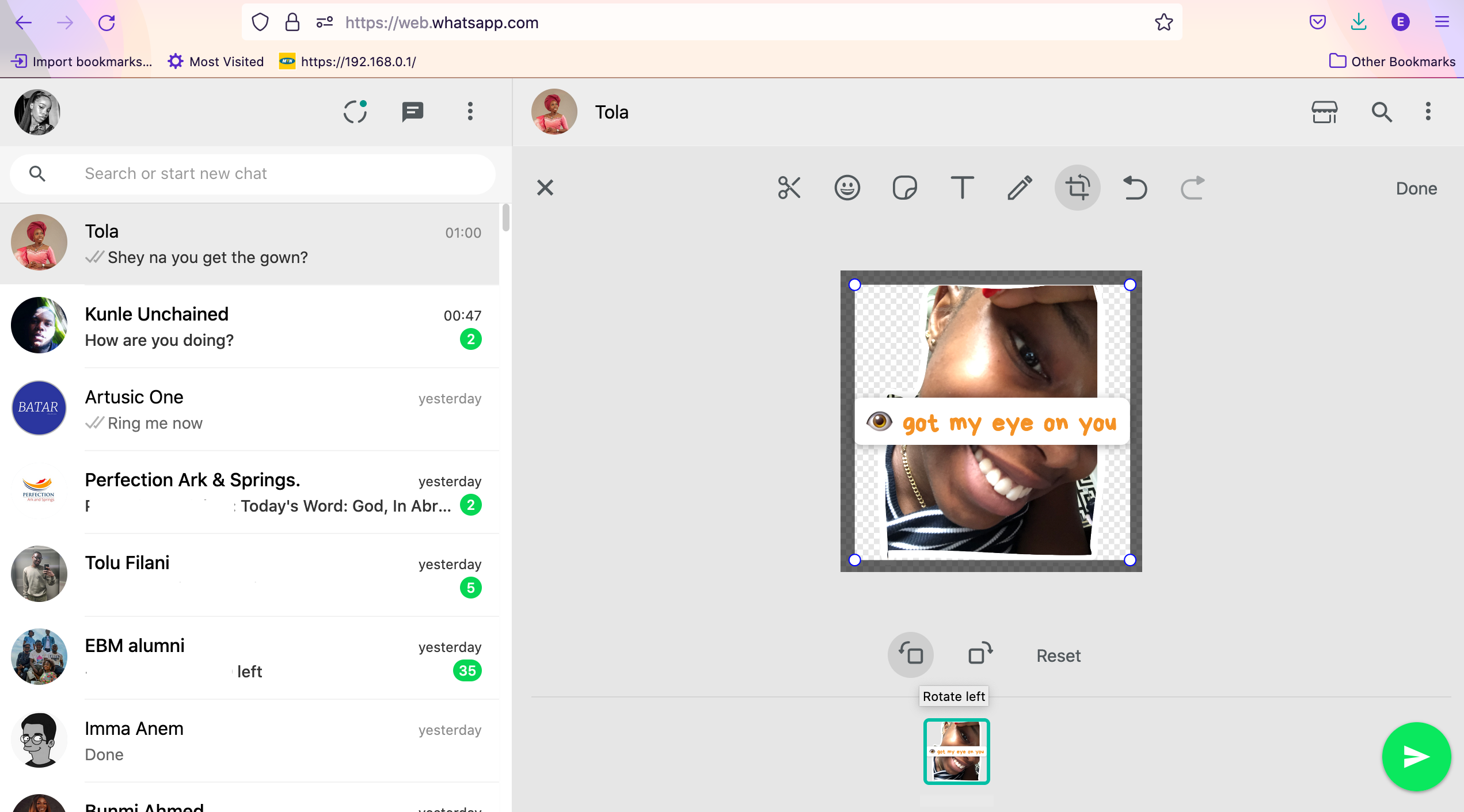Viewport: 1464px width, 812px height.
Task: Add a sticker to image
Action: point(904,188)
